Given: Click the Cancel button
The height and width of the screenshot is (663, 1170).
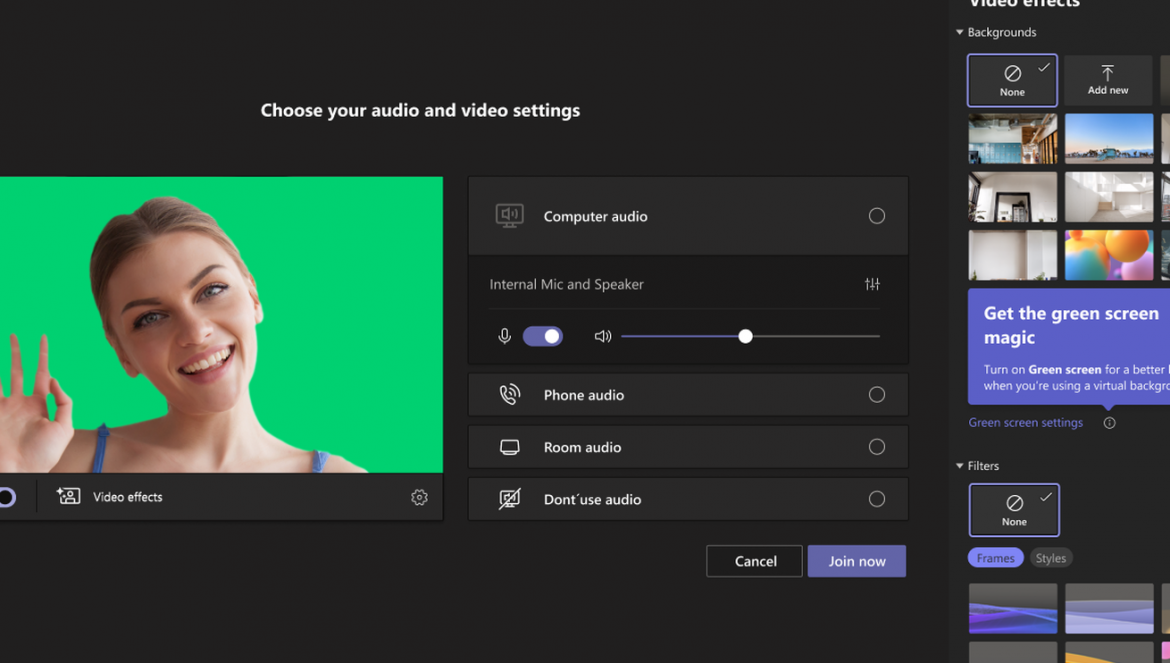Looking at the screenshot, I should click(x=754, y=561).
